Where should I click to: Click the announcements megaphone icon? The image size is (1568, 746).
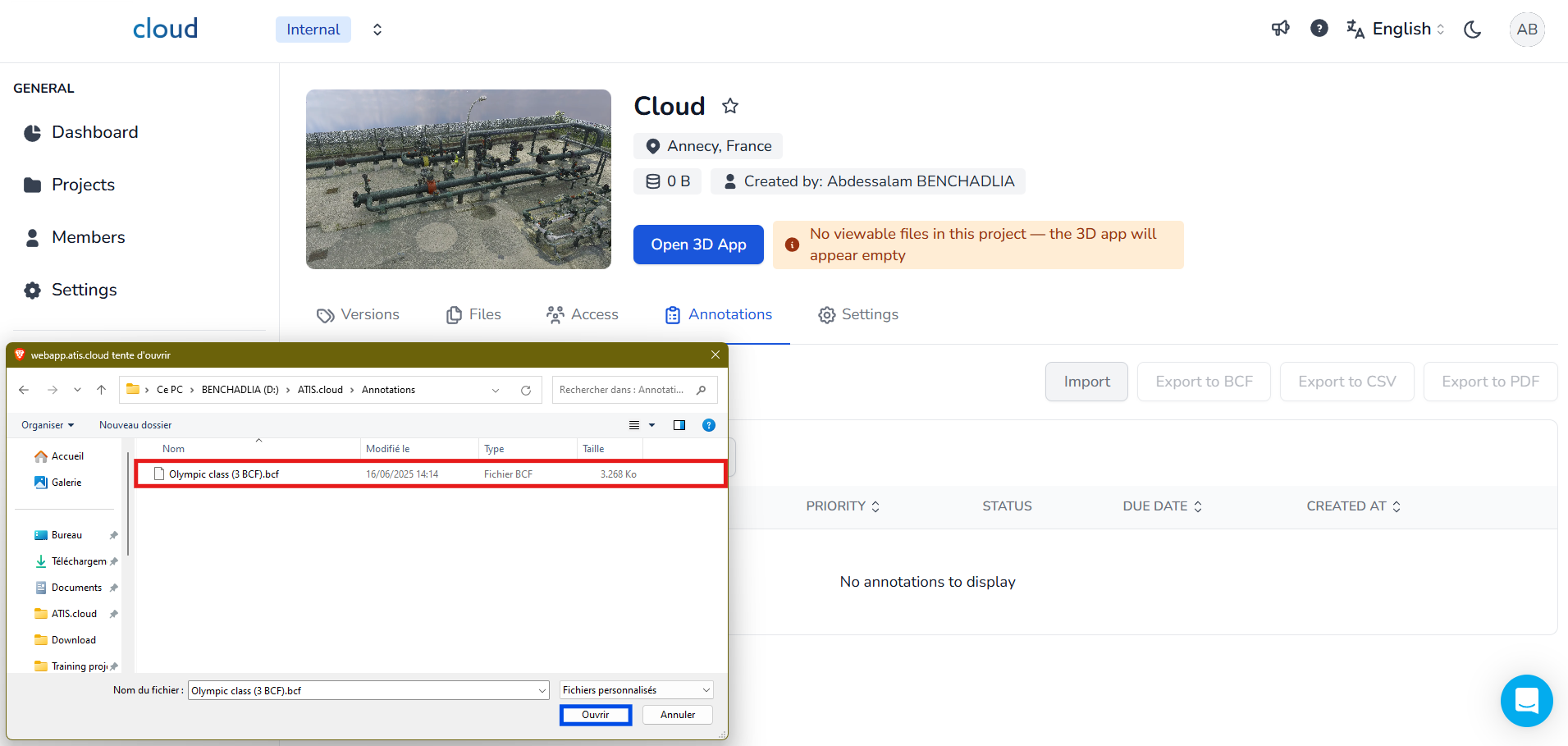(1280, 29)
